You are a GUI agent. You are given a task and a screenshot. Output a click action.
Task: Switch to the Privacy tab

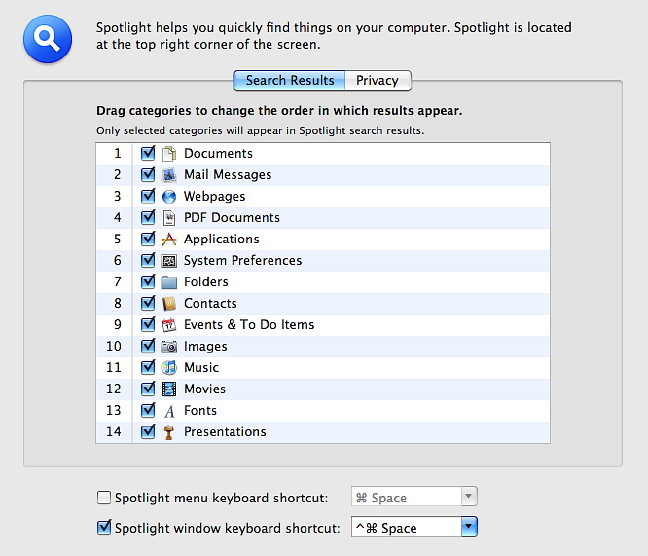[378, 80]
